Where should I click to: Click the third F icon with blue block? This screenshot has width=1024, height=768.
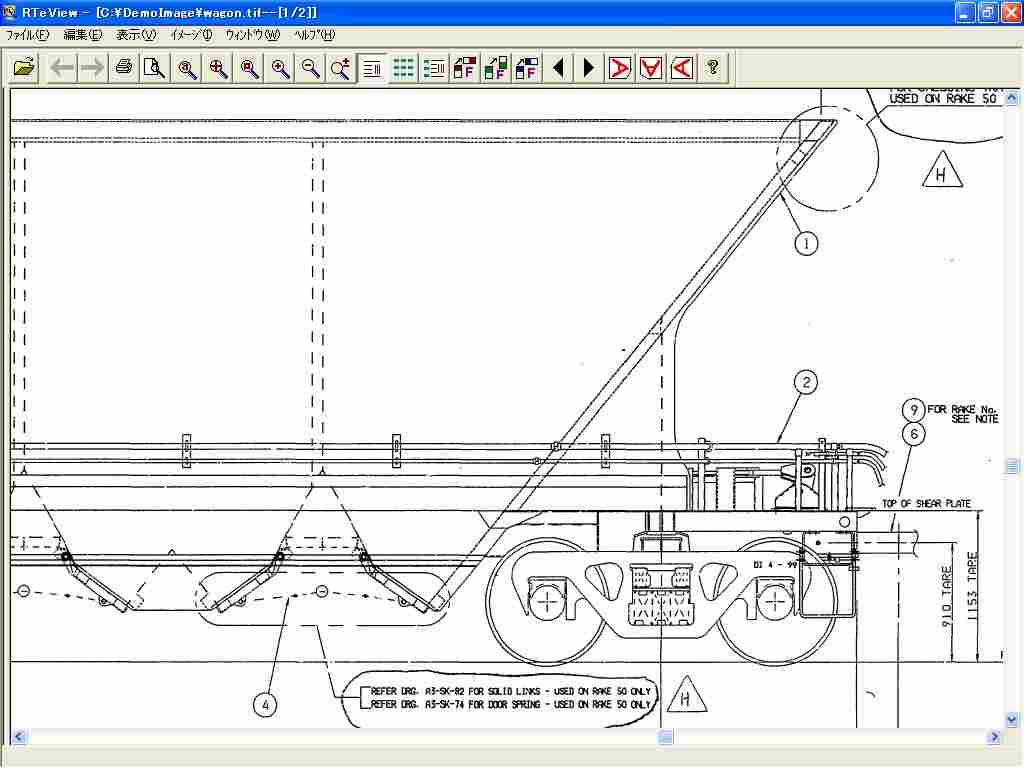(526, 67)
